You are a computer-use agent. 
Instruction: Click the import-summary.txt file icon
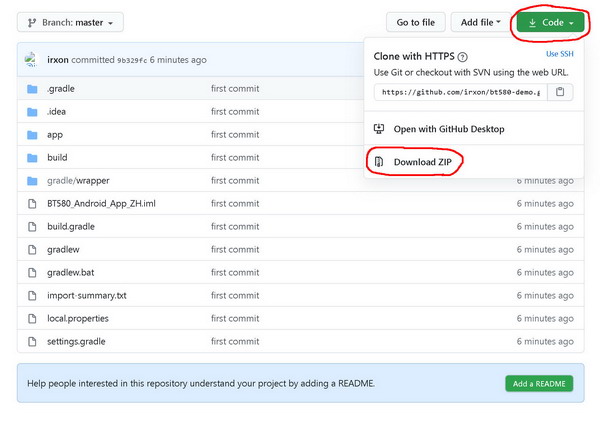pyautogui.click(x=32, y=295)
